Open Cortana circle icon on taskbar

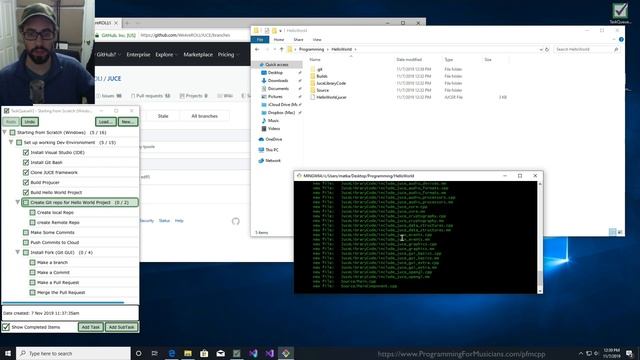(138, 353)
